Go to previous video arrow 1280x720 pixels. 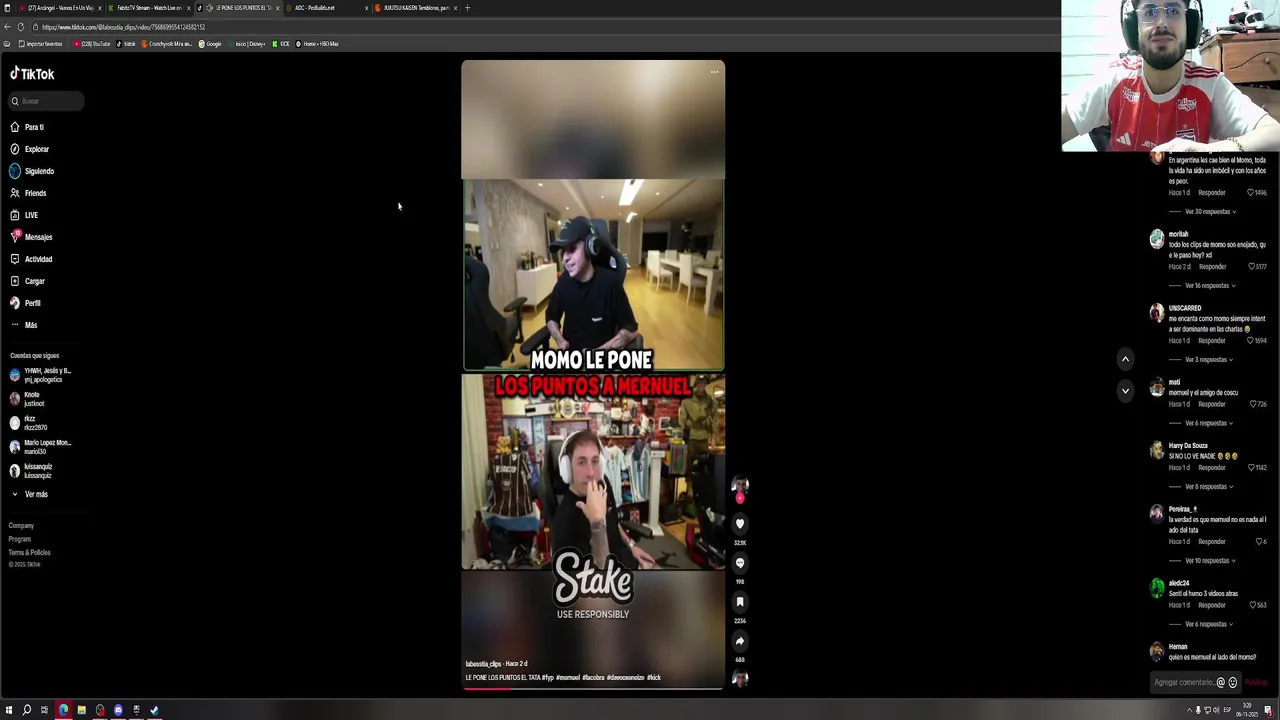coord(1125,359)
